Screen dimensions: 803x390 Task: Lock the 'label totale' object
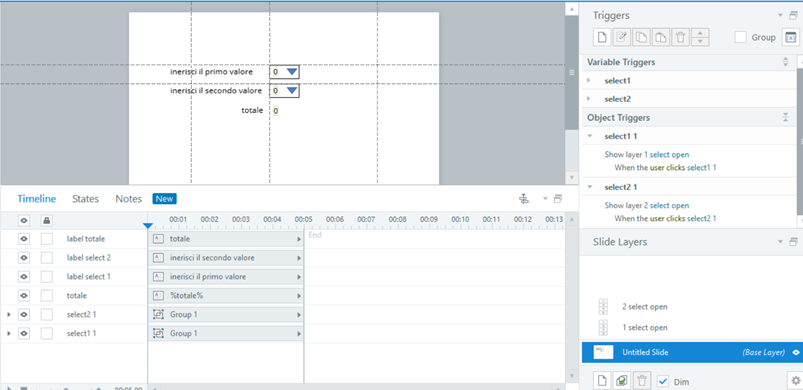(47, 239)
